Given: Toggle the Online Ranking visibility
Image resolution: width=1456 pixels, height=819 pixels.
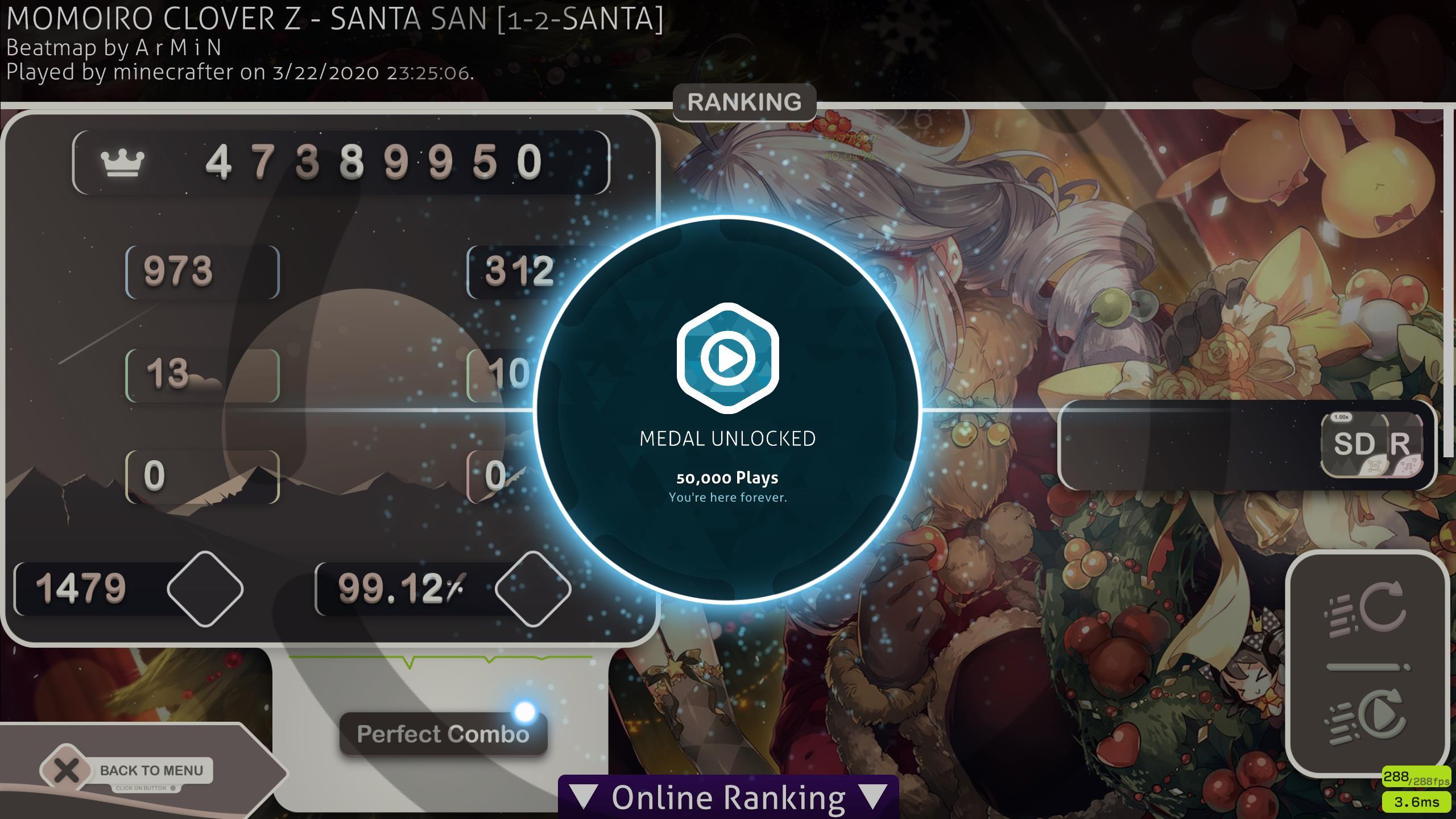Looking at the screenshot, I should point(729,798).
